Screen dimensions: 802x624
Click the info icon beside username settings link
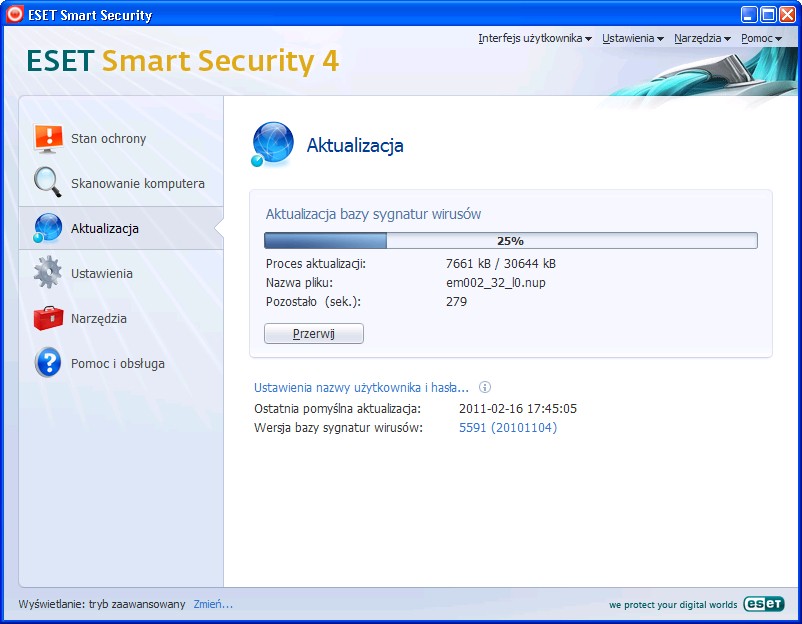(484, 387)
